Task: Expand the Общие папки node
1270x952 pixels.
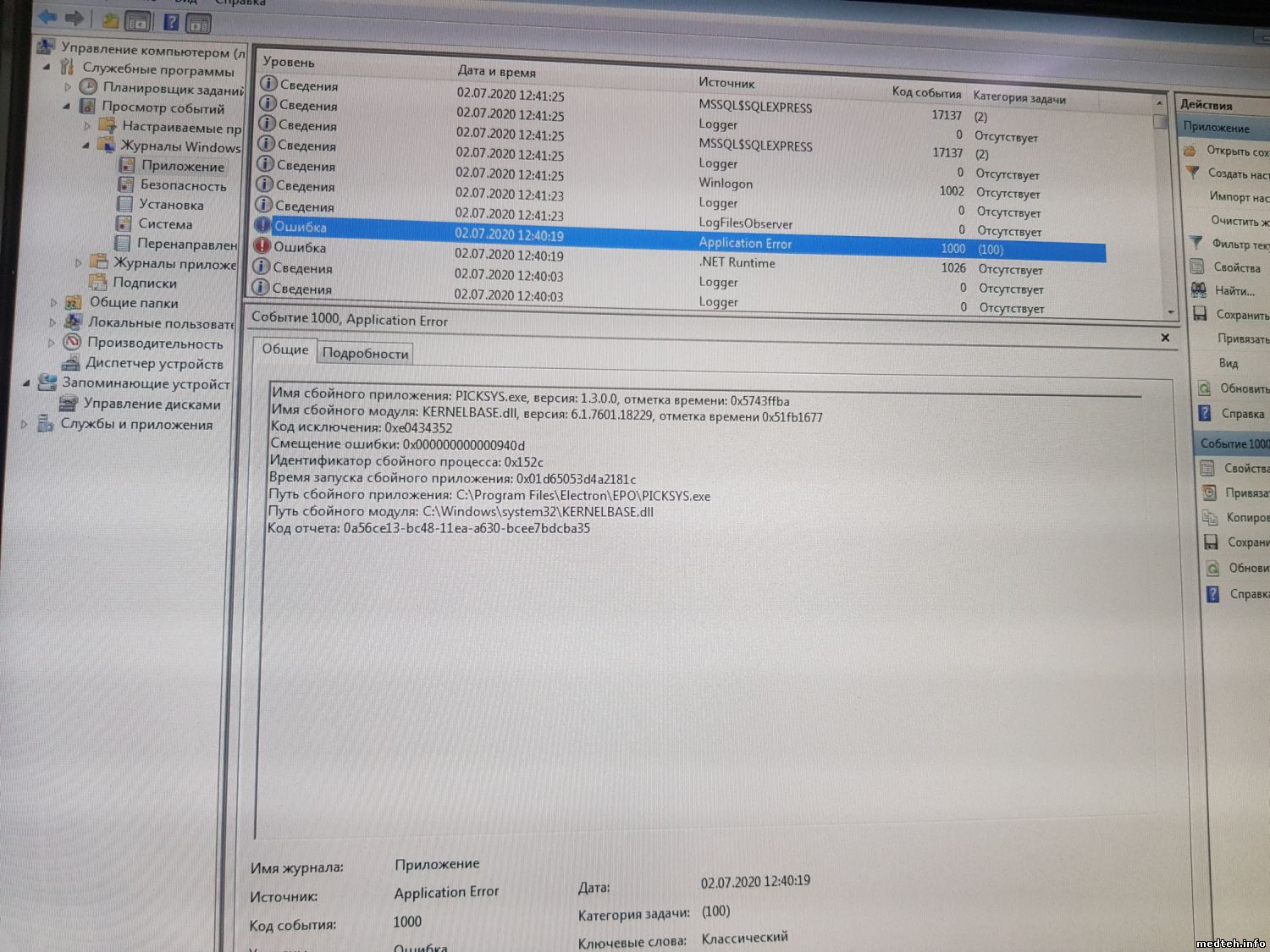Action: (52, 302)
